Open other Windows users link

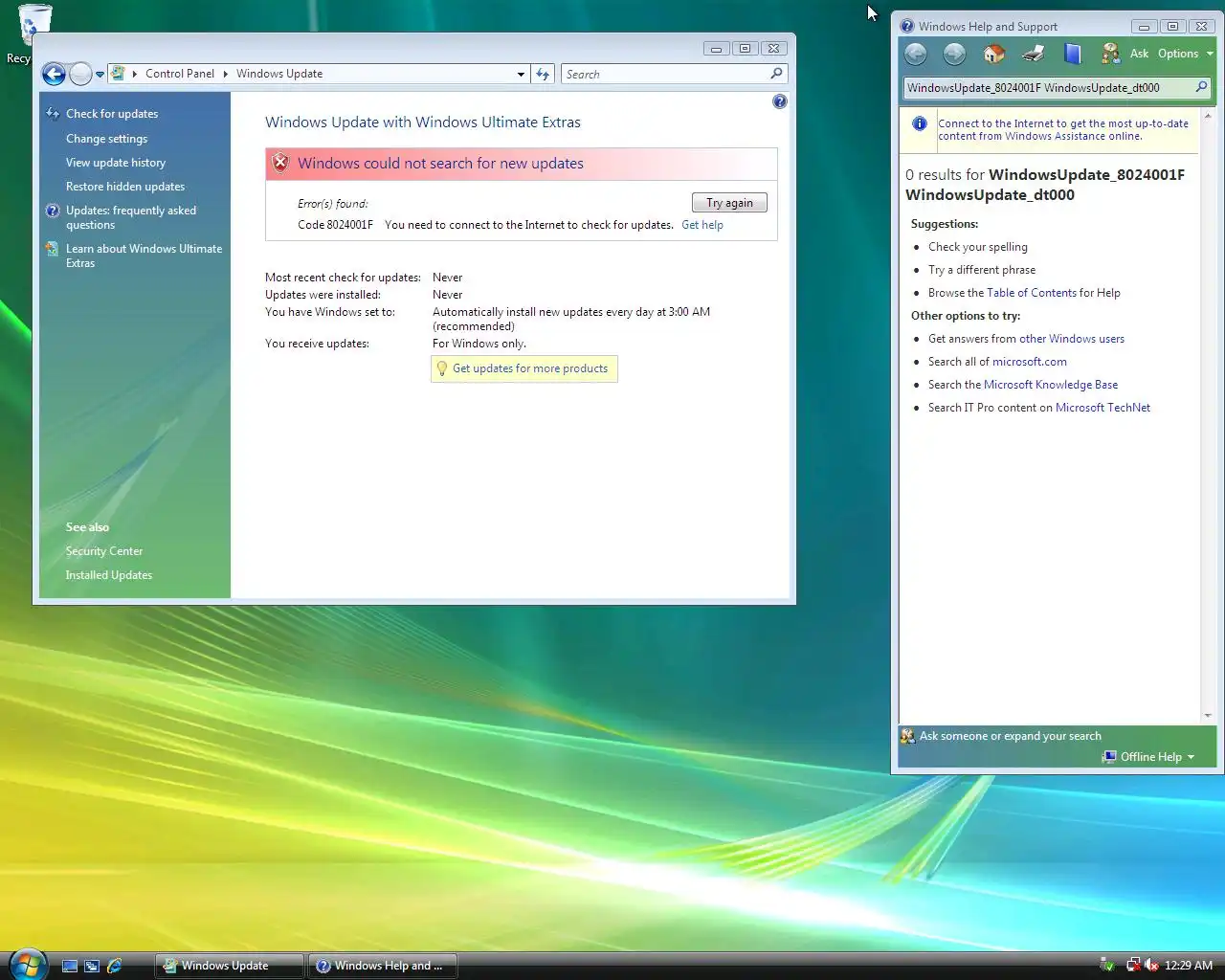point(1072,339)
